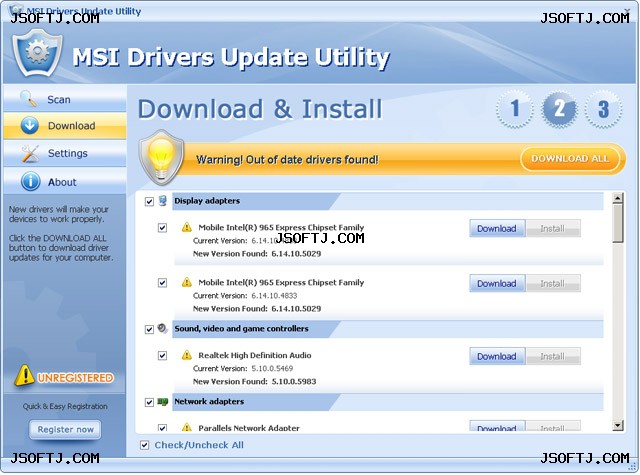Click Realtek new version 5.10.0.5983 text
The height and width of the screenshot is (475, 640).
(x=294, y=382)
